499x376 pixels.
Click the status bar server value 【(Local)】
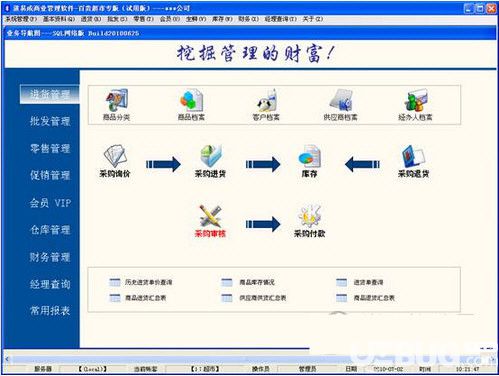pyautogui.click(x=92, y=369)
